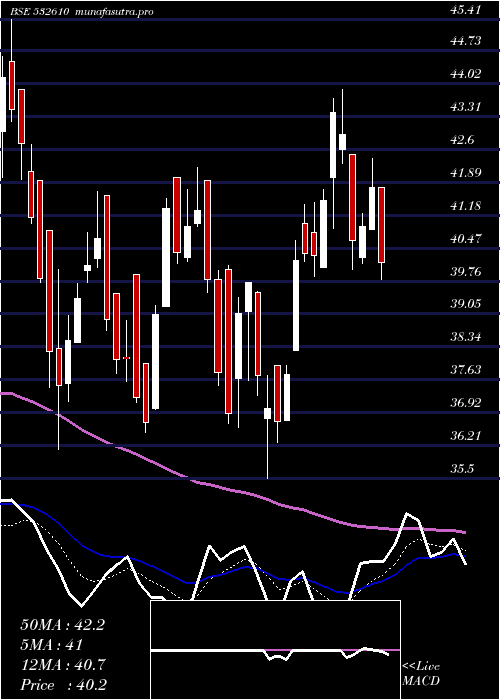Click the 39.76 price axis label
This screenshot has width=500, height=700.
[466, 272]
